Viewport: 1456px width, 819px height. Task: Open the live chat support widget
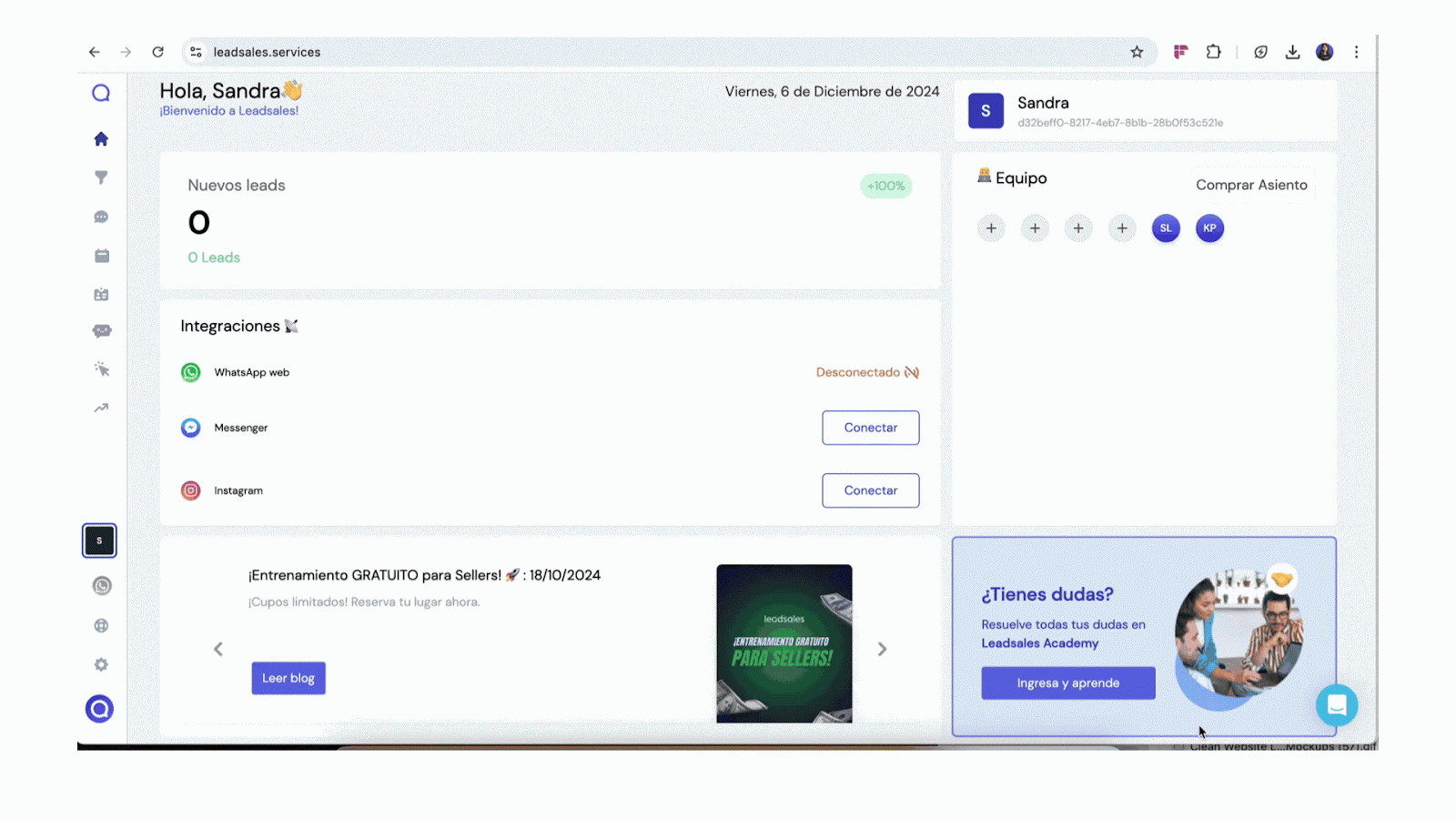[x=1336, y=704]
